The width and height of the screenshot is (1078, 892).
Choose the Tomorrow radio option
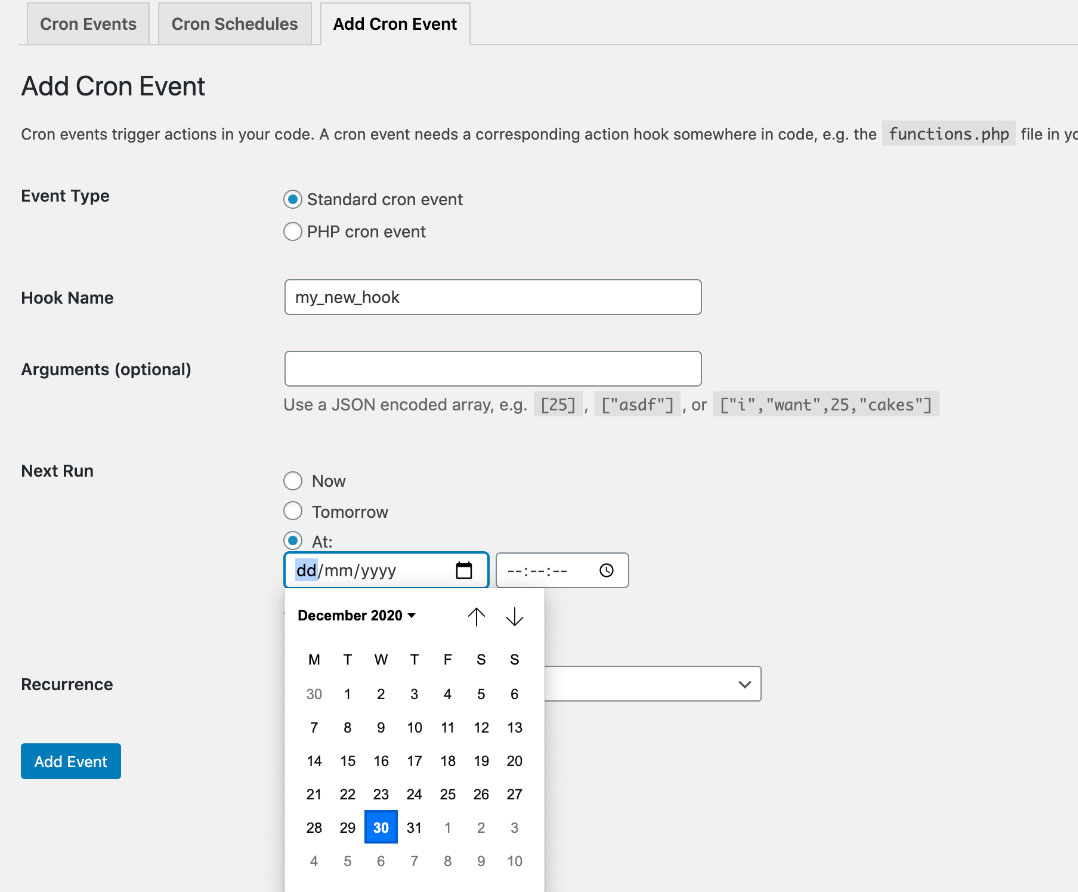tap(293, 511)
